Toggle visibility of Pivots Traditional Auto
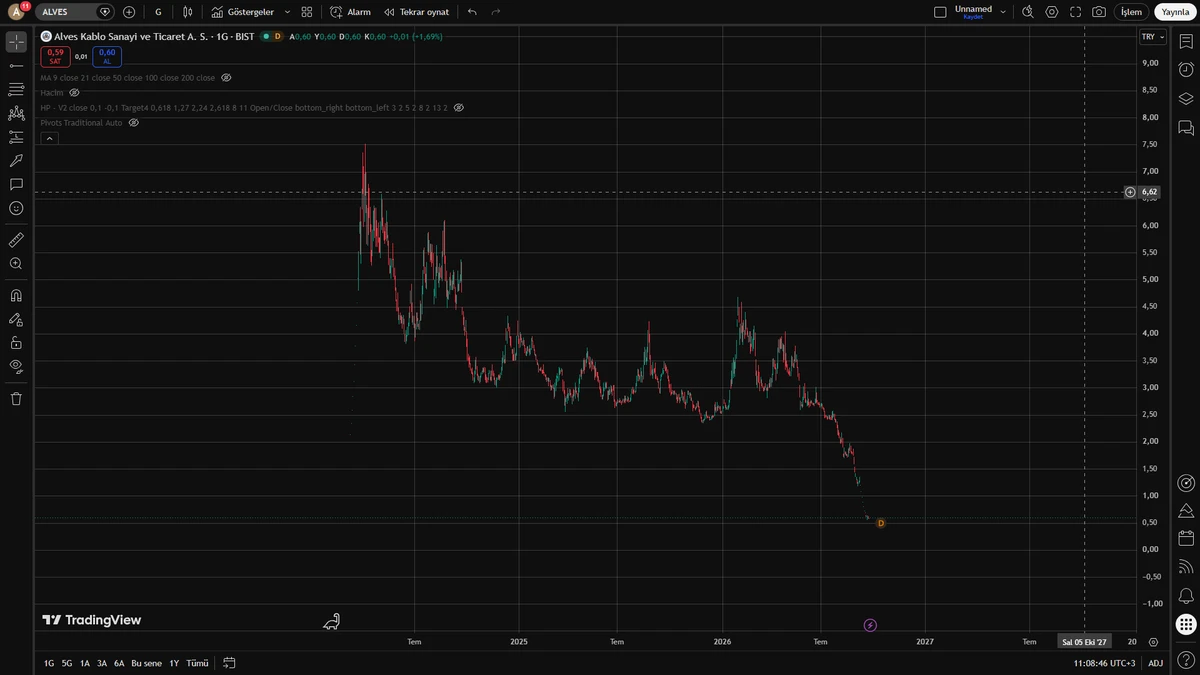 133,122
